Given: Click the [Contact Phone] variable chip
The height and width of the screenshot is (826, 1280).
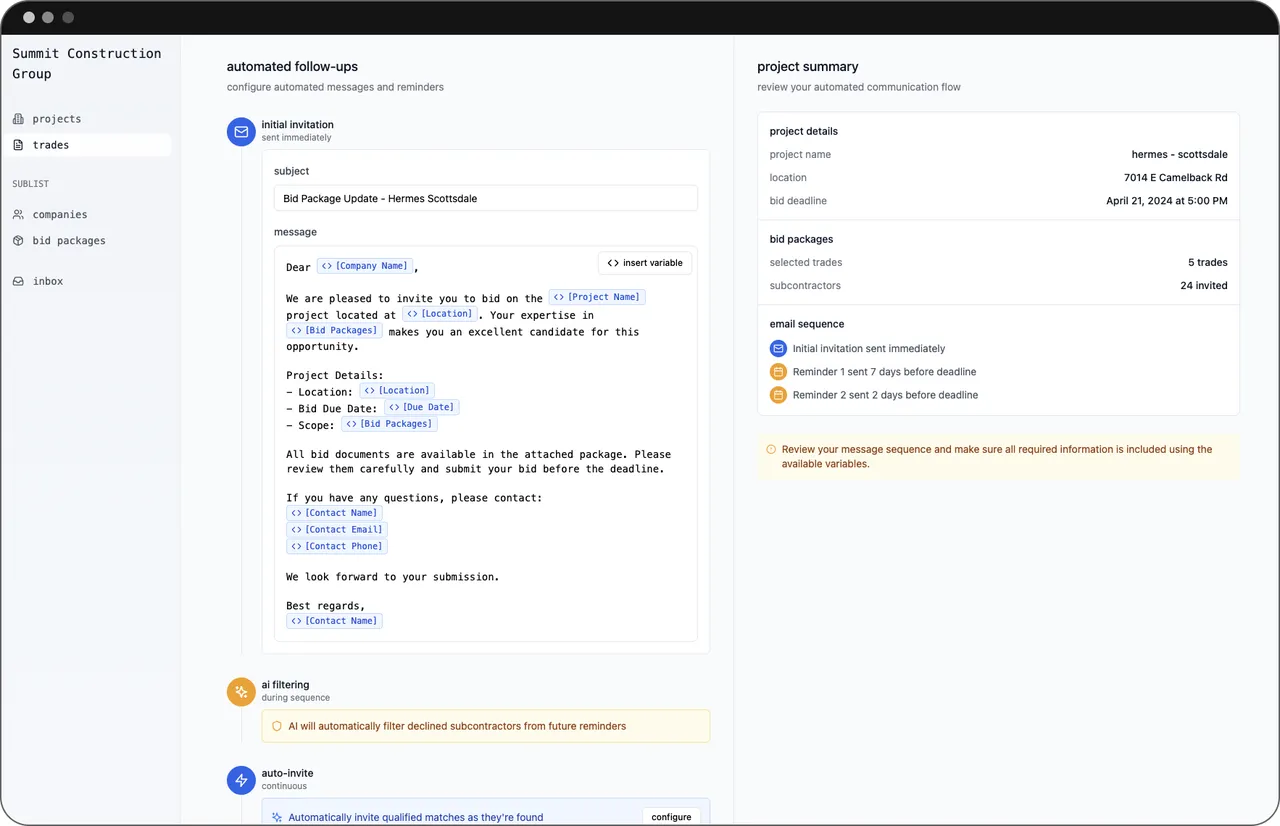Looking at the screenshot, I should (337, 546).
